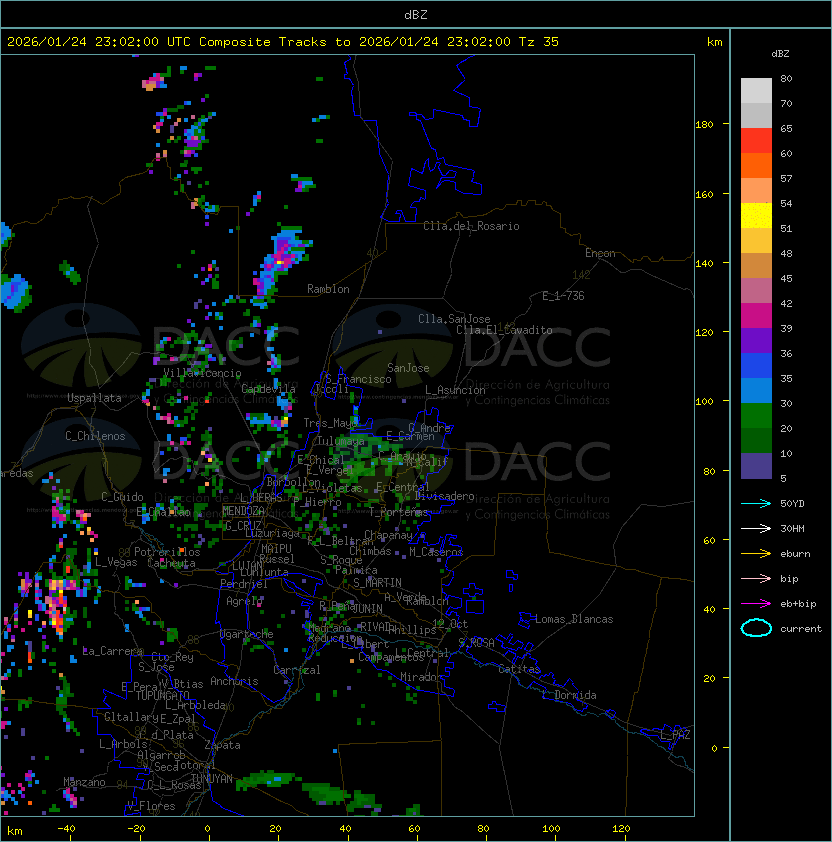This screenshot has width=832, height=842.
Task: Click the '50YD' legend label
Action: [792, 504]
